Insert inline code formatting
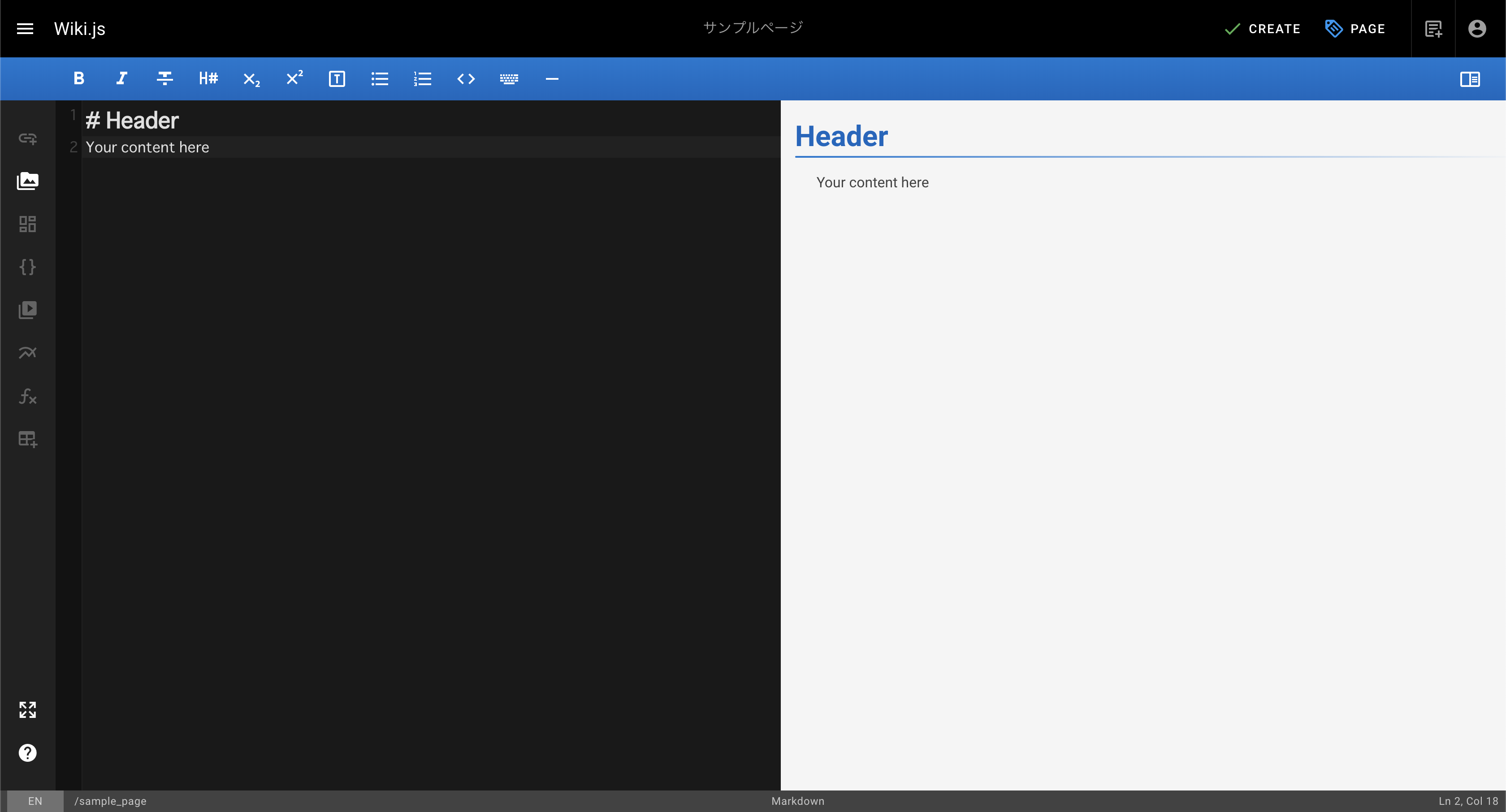 466,78
